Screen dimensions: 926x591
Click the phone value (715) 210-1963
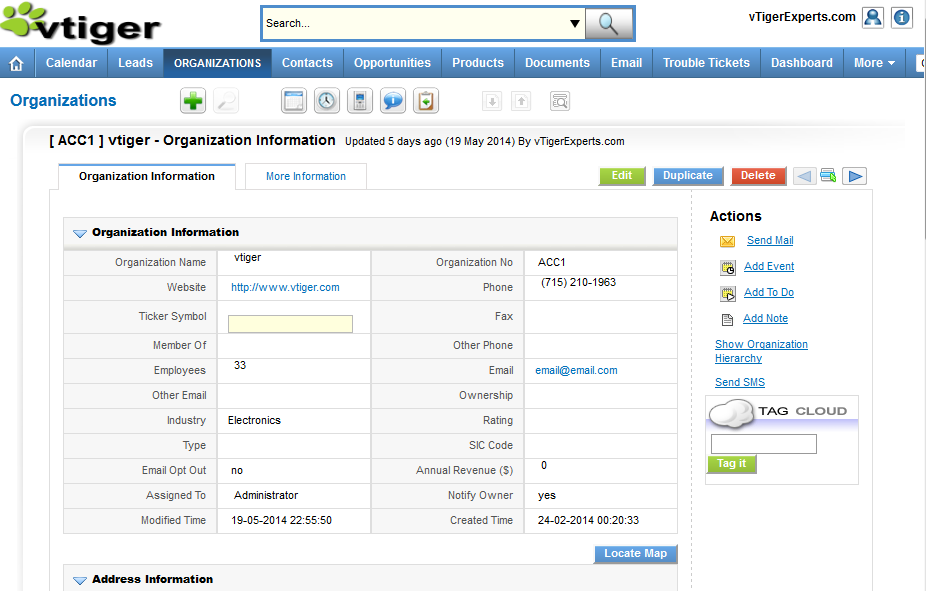pos(579,283)
